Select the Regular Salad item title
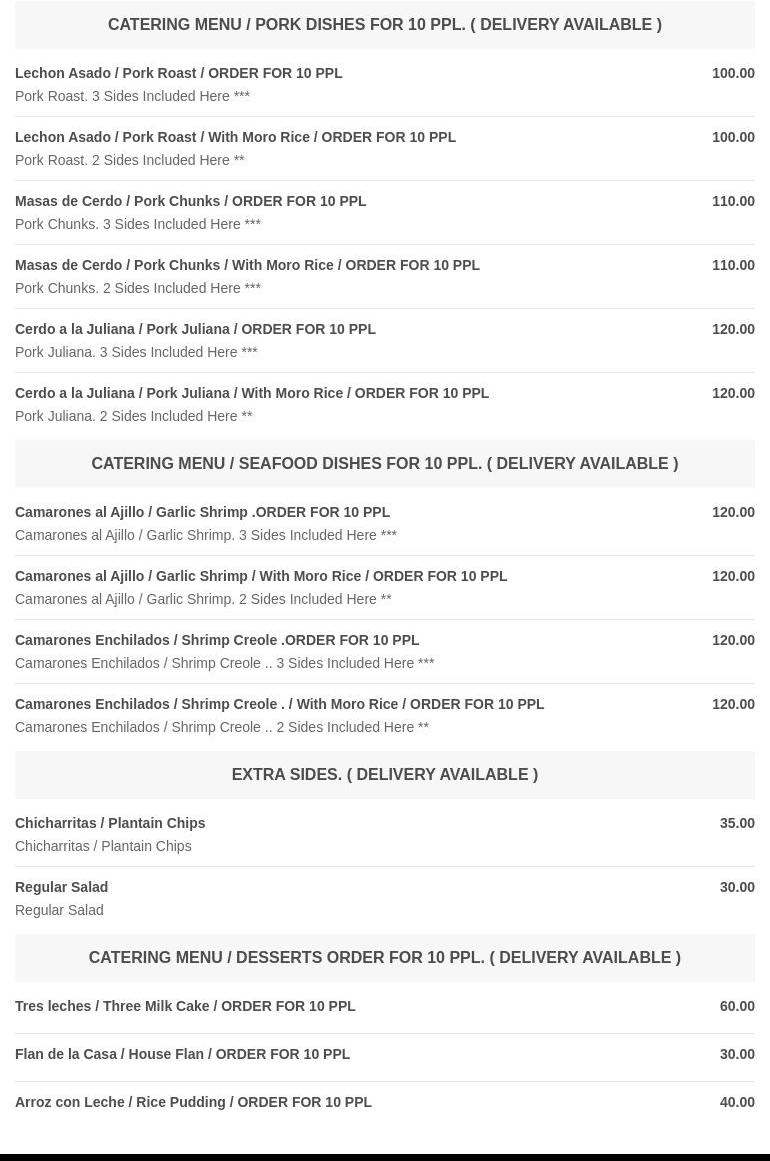The image size is (770, 1161). point(61,887)
